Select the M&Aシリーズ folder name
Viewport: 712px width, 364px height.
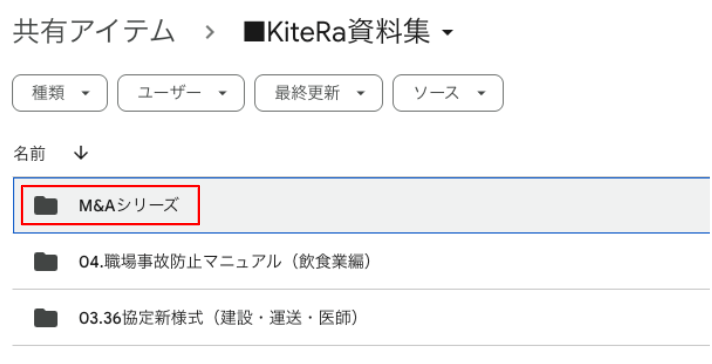[129, 206]
